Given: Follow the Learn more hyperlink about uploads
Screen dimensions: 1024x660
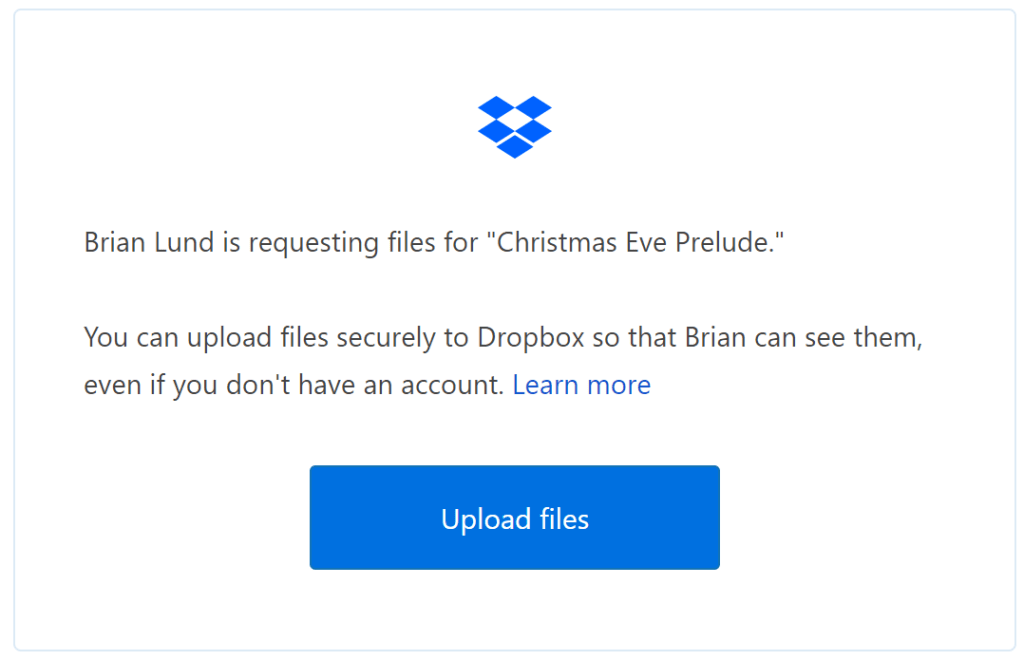Looking at the screenshot, I should tap(581, 385).
